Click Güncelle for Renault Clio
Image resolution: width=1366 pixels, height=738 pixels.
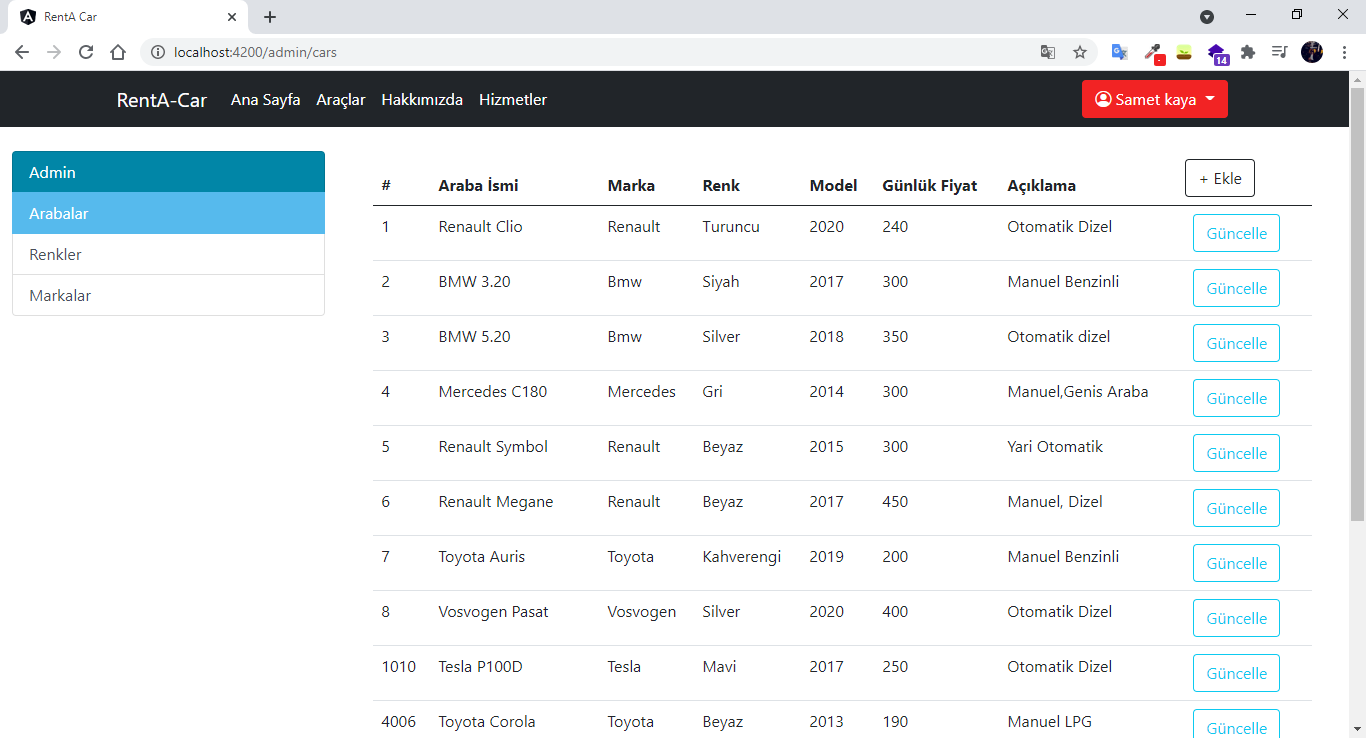click(1236, 233)
